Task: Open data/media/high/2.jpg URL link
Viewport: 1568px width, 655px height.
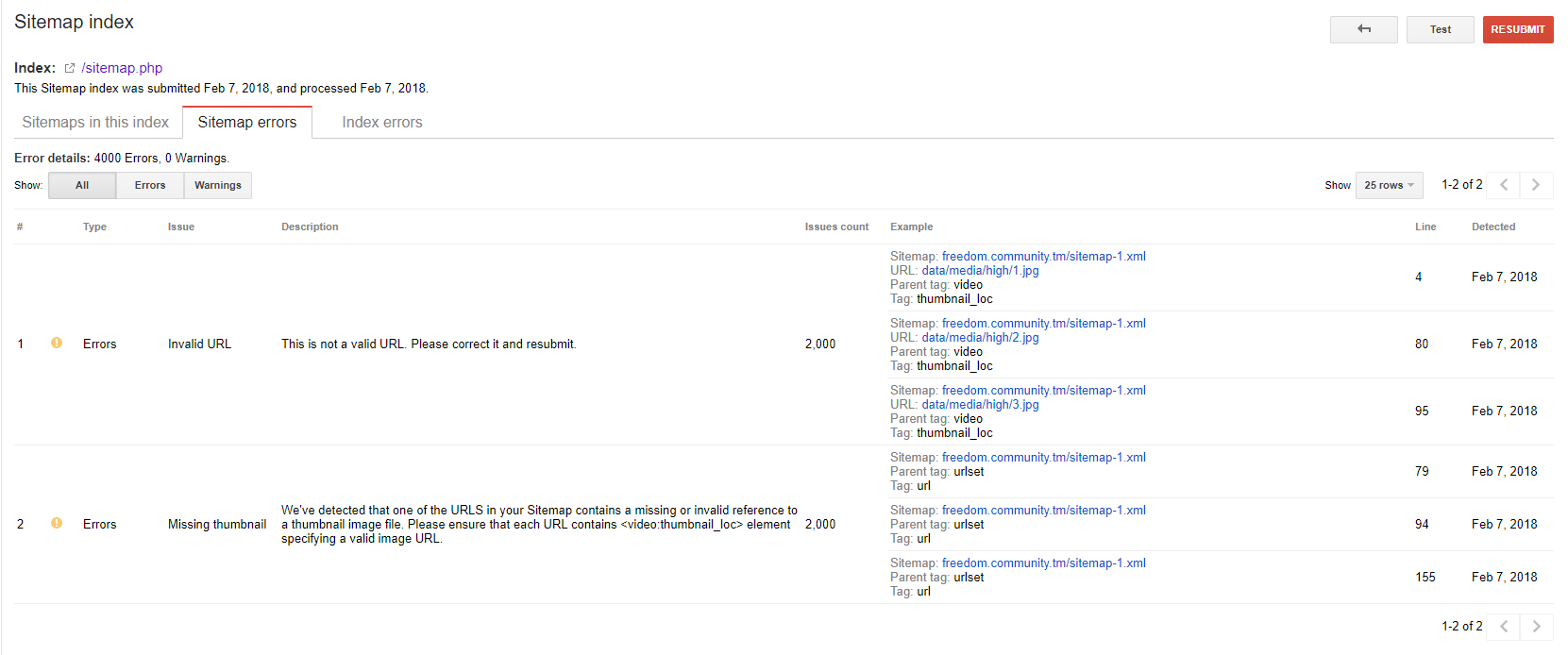Action: point(980,338)
